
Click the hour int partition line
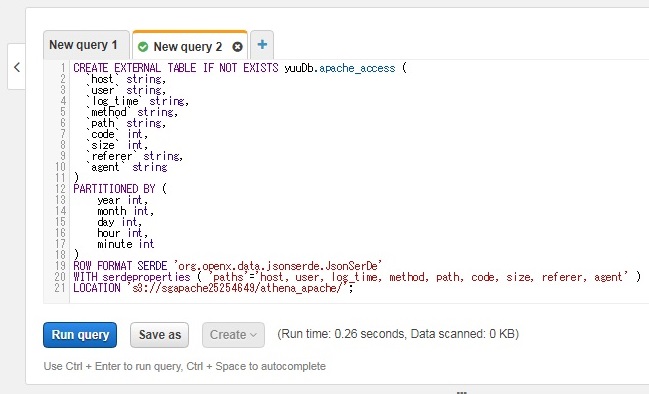pyautogui.click(x=123, y=233)
